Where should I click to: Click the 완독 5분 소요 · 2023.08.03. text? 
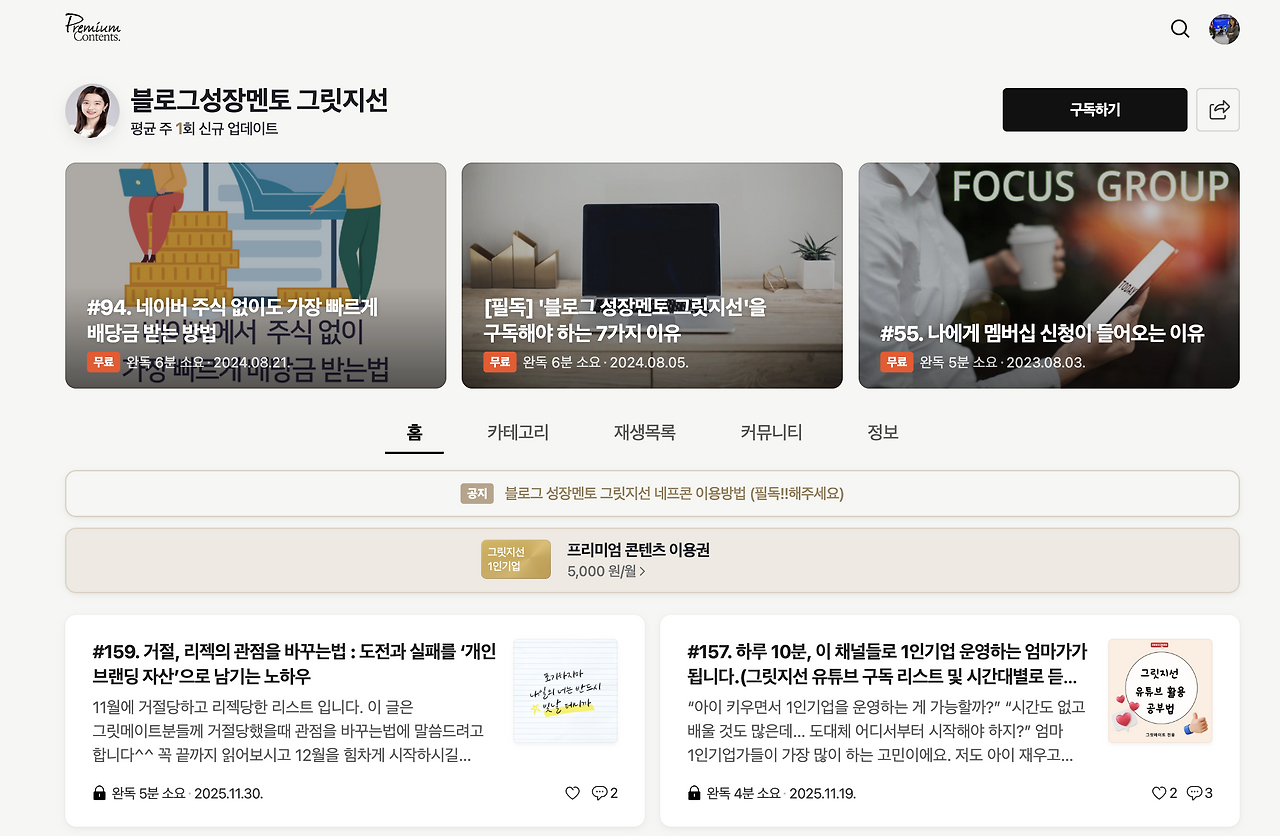coord(1002,362)
